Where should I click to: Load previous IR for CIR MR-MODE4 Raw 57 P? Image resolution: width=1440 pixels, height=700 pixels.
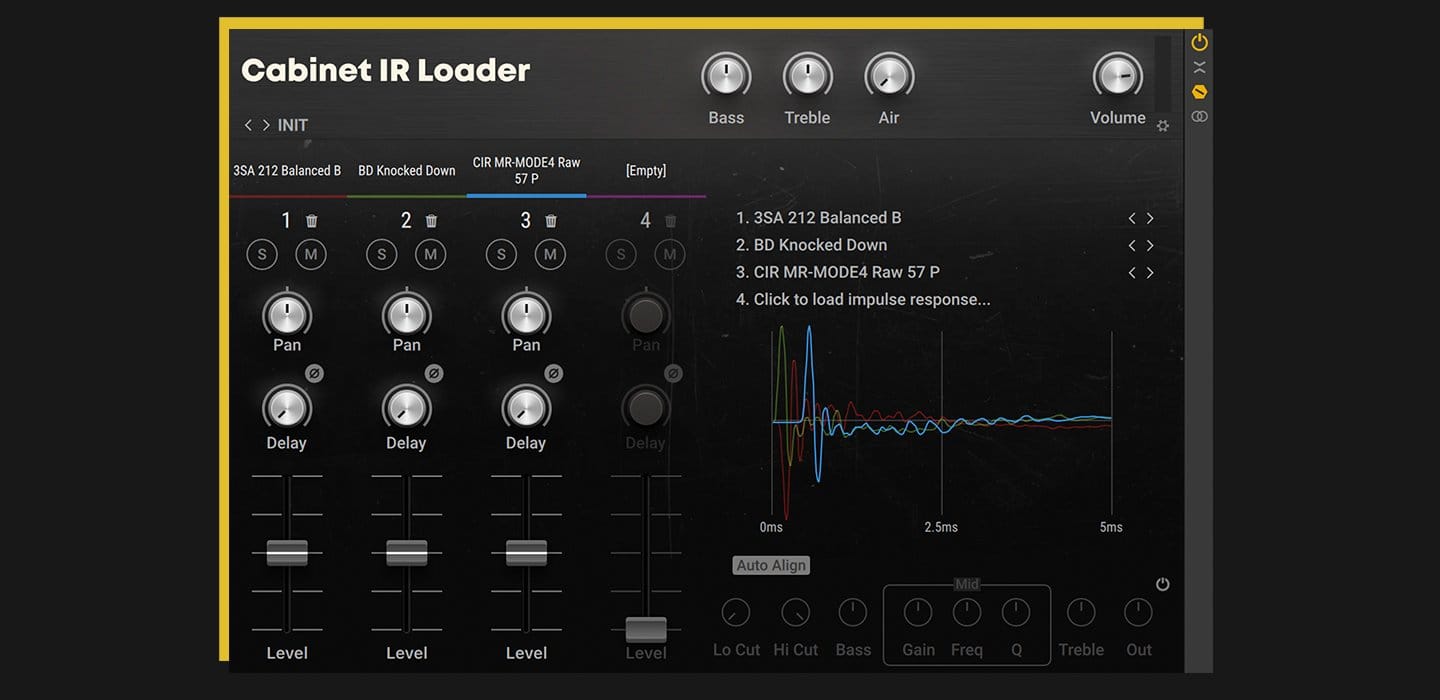pos(1132,272)
